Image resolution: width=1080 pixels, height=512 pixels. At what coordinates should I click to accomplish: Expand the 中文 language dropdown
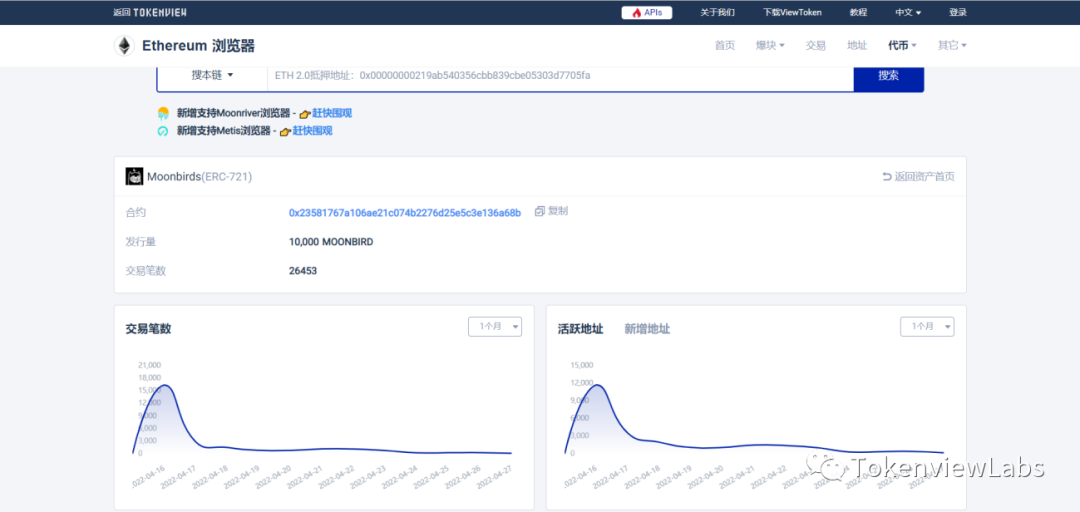point(908,12)
